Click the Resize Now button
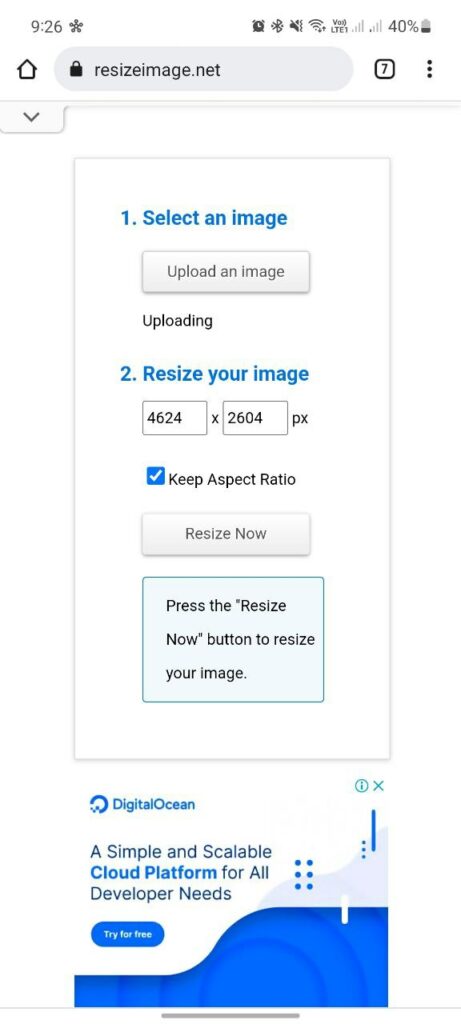 pos(225,534)
